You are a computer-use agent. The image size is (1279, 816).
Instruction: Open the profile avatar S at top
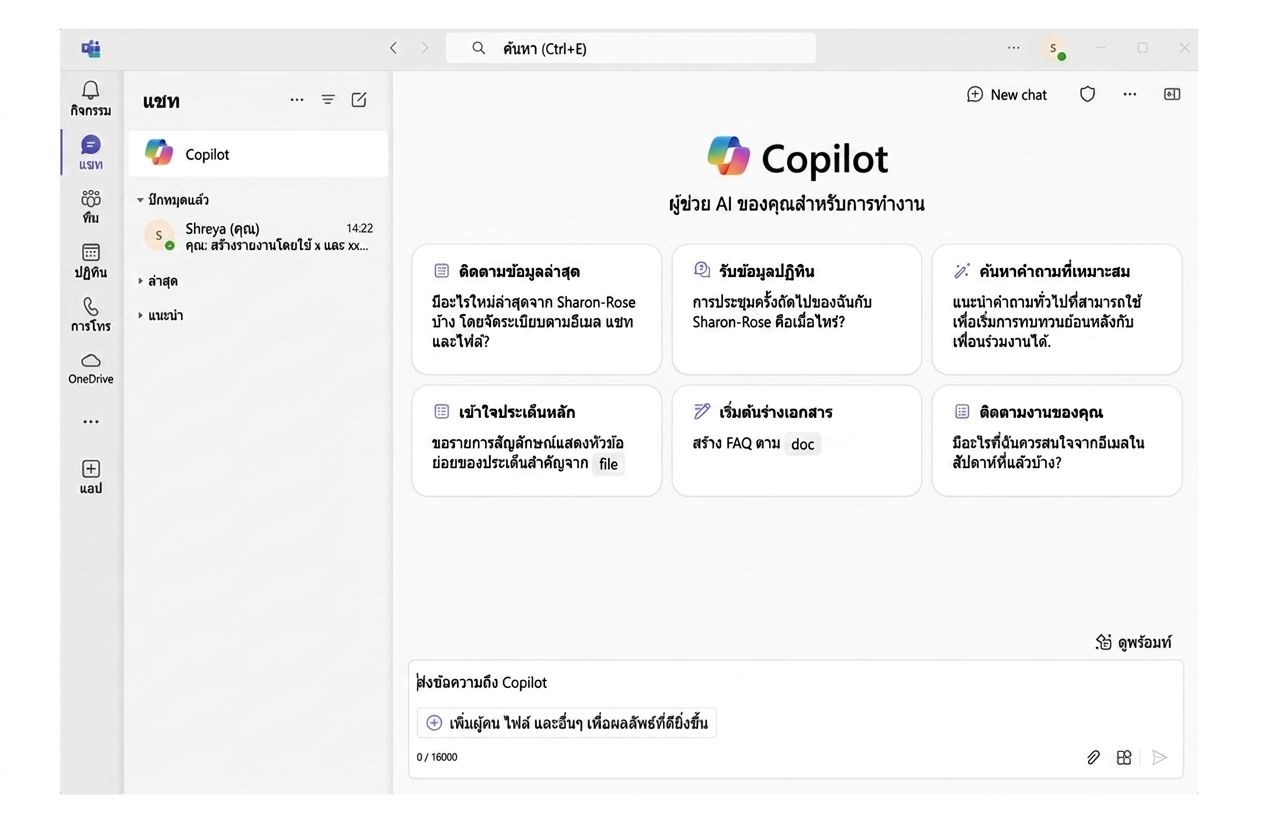point(1053,48)
